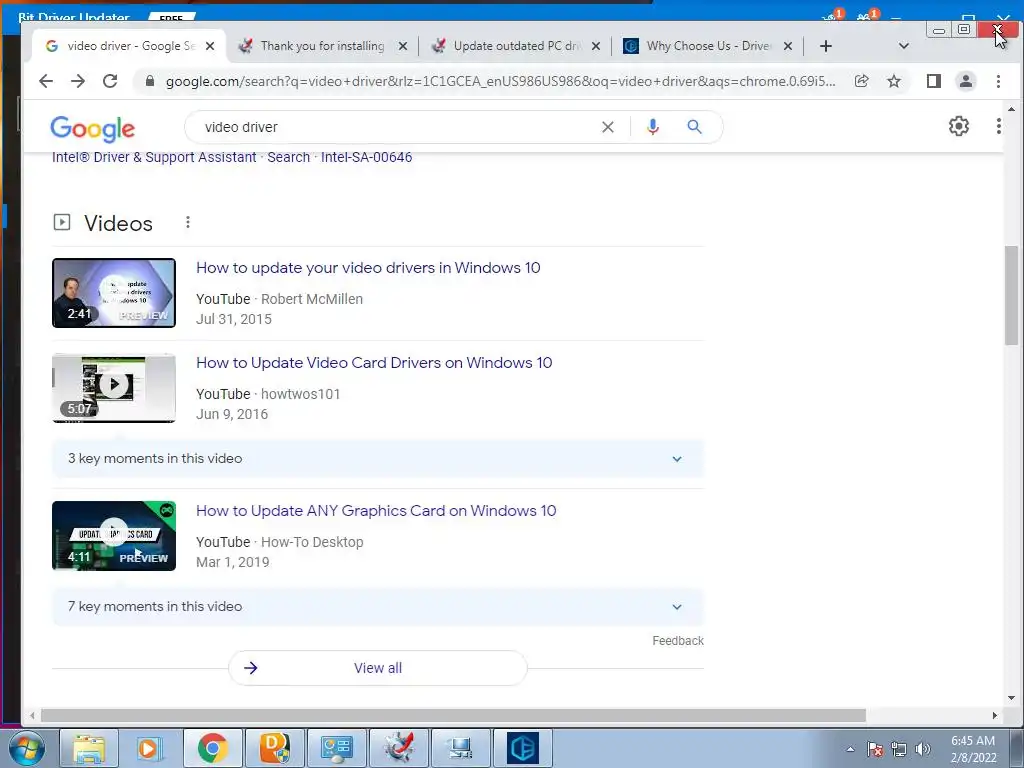Click the scroll up arrow

click(1011, 109)
